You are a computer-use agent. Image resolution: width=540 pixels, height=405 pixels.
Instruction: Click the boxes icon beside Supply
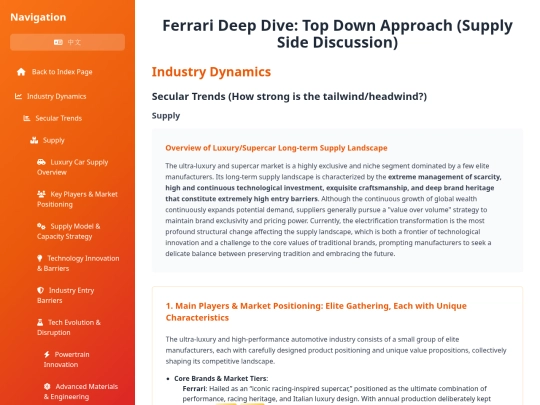(x=34, y=141)
